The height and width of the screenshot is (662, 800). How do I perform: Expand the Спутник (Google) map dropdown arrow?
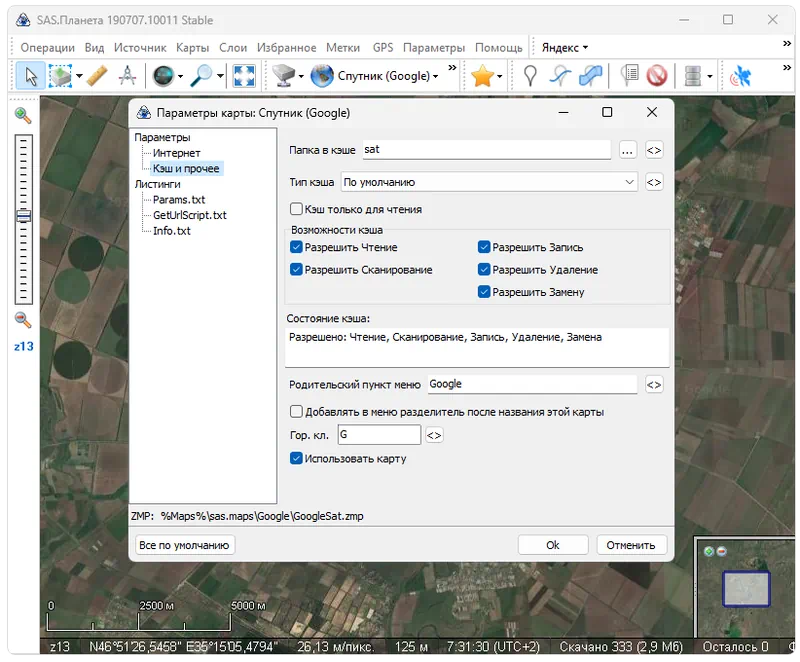pyautogui.click(x=436, y=77)
